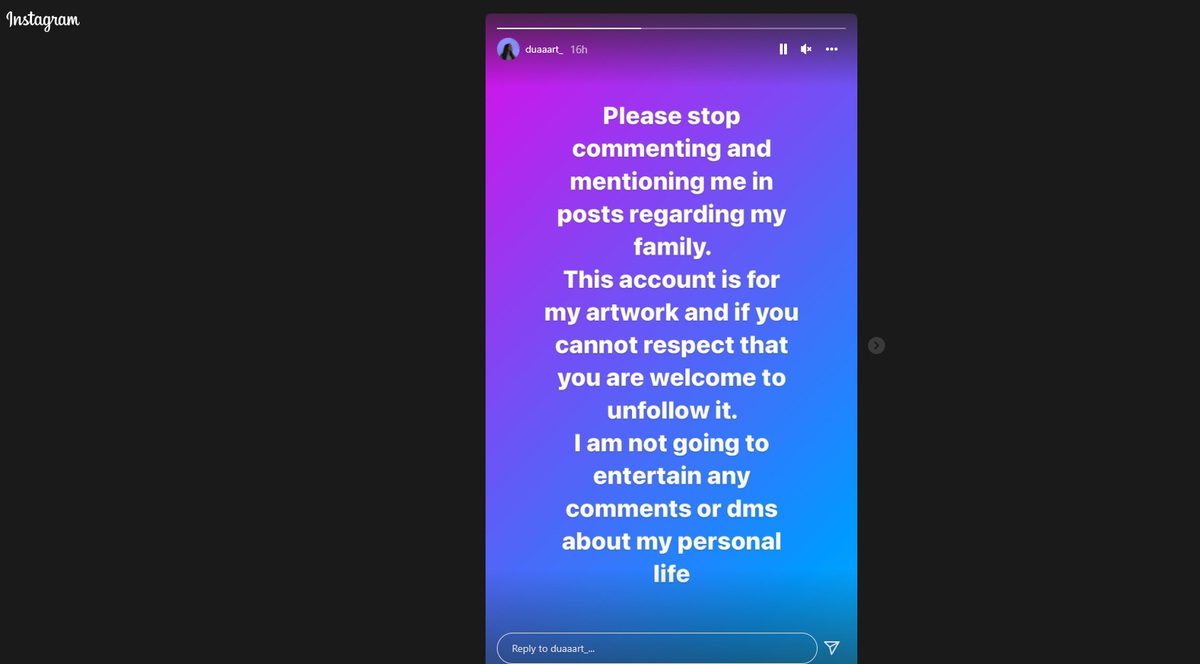Unmute the story audio
Screen dimensions: 1200x664
806,49
